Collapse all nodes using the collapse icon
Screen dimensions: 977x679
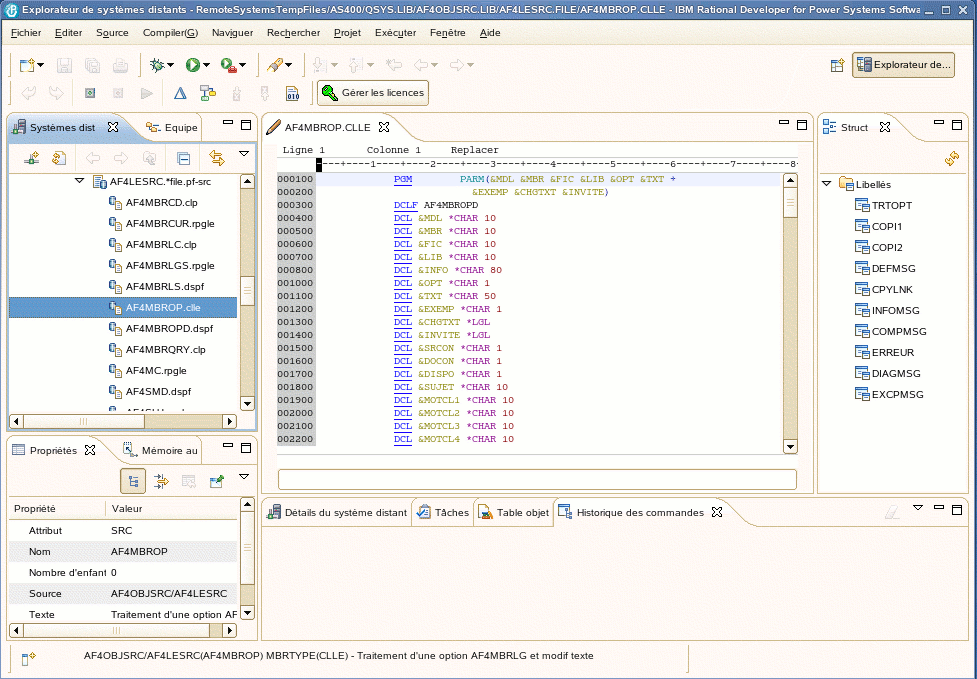184,158
